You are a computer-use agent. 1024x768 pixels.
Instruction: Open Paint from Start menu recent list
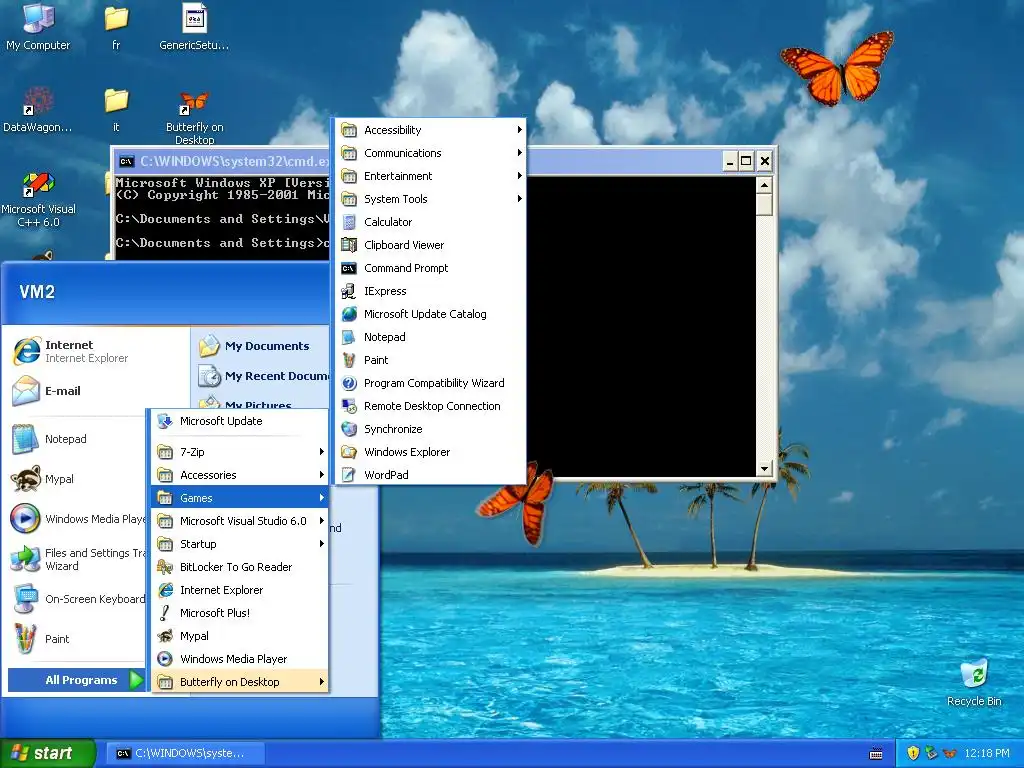pos(77,639)
